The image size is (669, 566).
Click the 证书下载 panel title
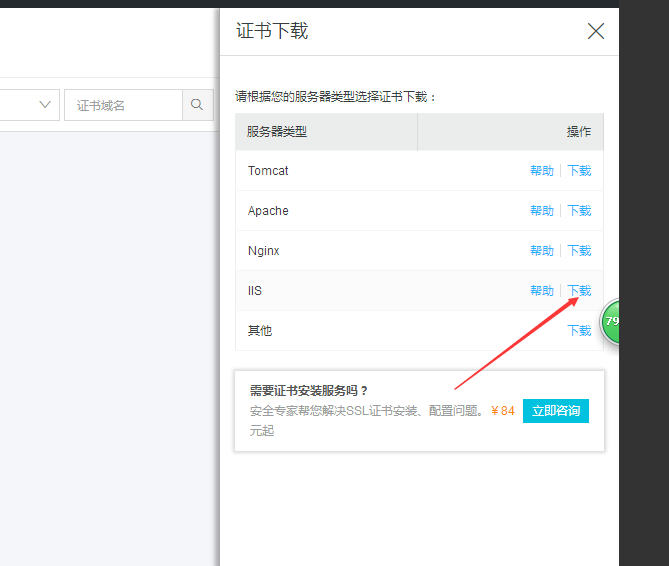[x=272, y=31]
